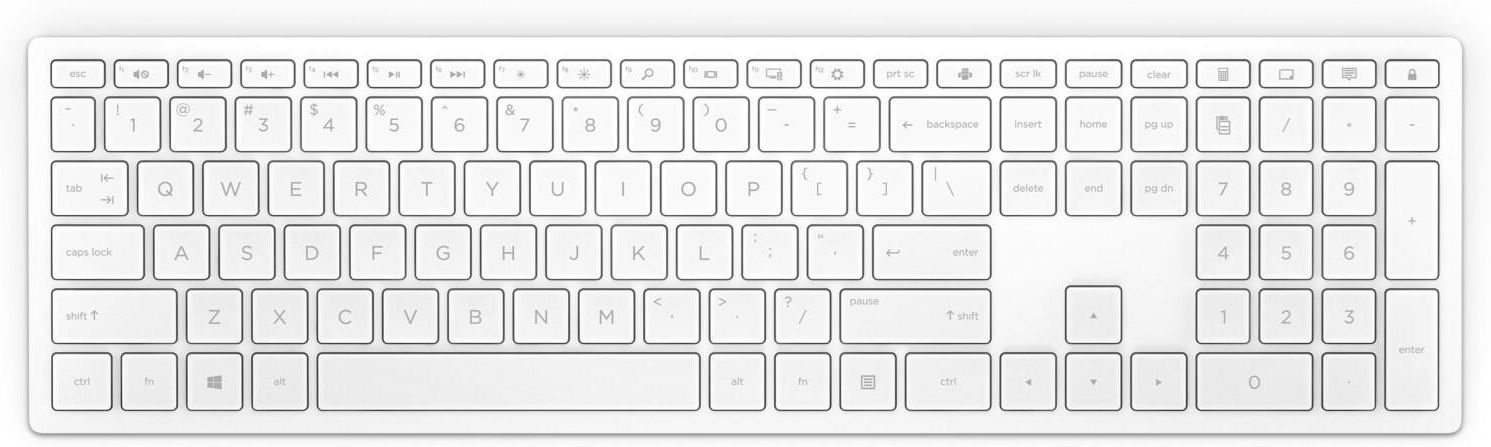
Task: Click the f7 brightness down key
Action: click(x=521, y=74)
